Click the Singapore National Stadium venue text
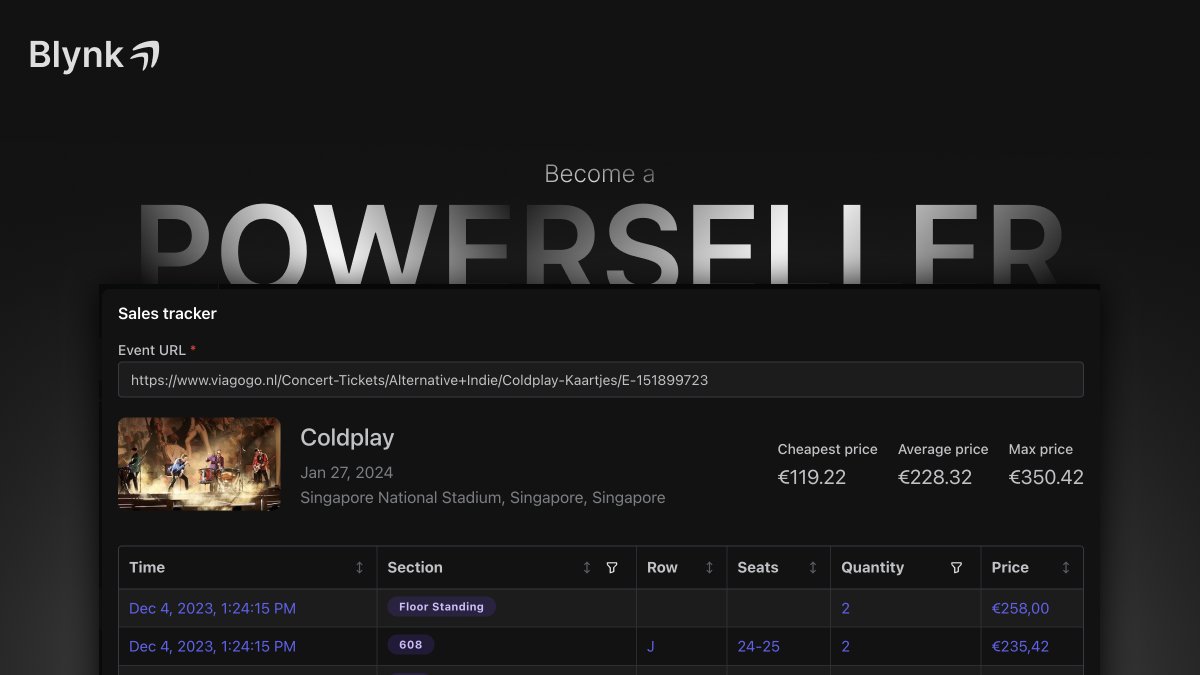This screenshot has height=675, width=1200. [483, 497]
